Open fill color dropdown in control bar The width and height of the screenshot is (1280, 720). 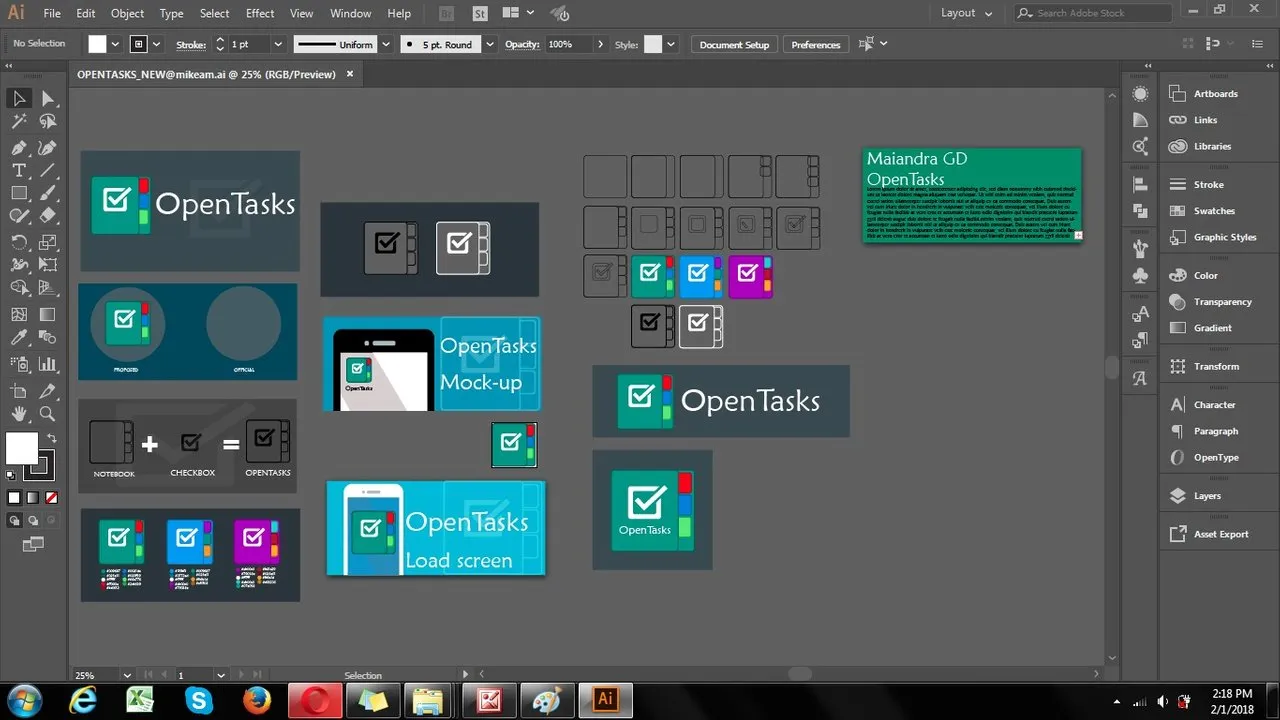click(116, 44)
